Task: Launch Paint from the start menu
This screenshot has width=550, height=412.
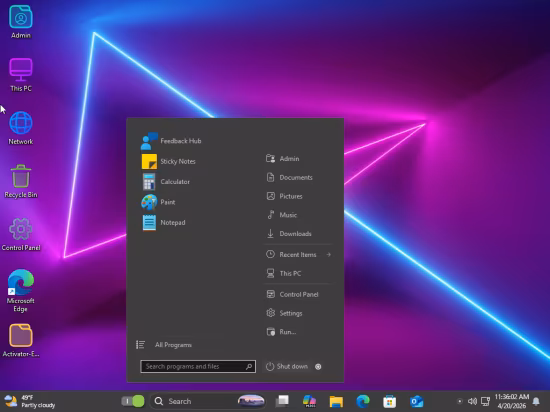Action: click(x=158, y=202)
